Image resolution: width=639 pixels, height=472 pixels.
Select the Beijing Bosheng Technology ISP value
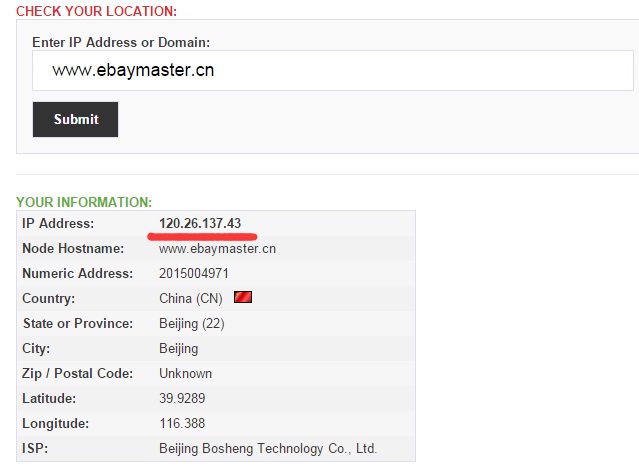click(x=268, y=448)
